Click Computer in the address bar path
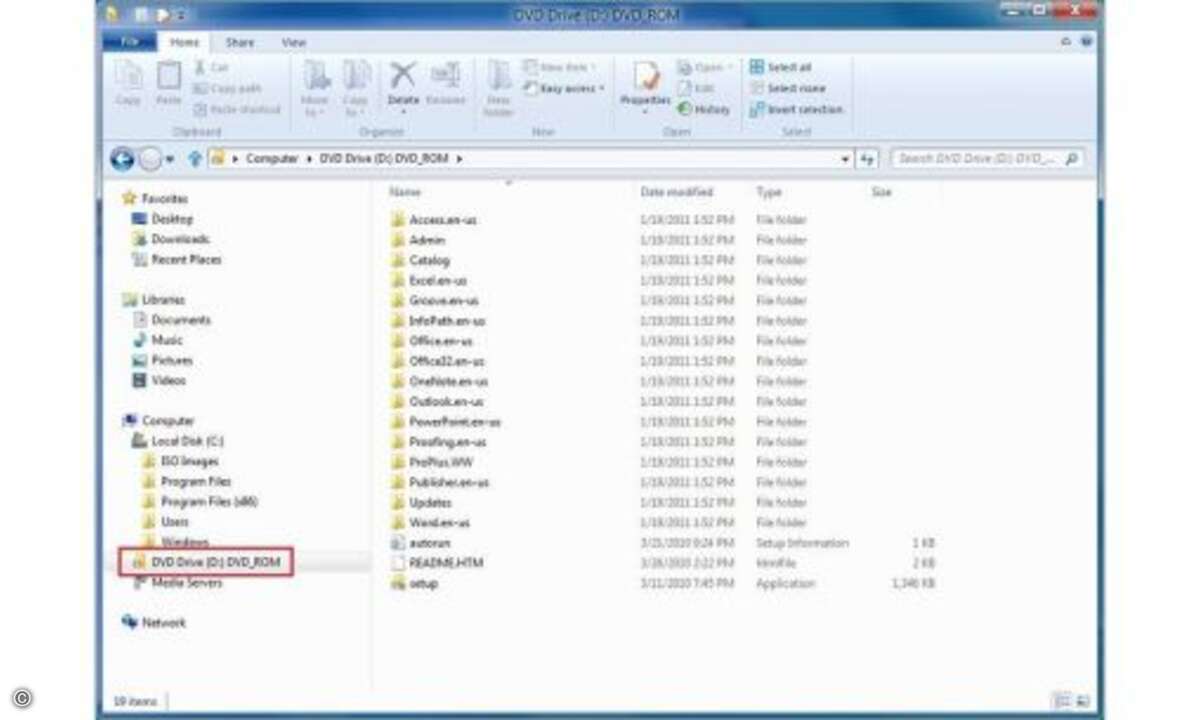The image size is (1200, 720). pos(272,159)
